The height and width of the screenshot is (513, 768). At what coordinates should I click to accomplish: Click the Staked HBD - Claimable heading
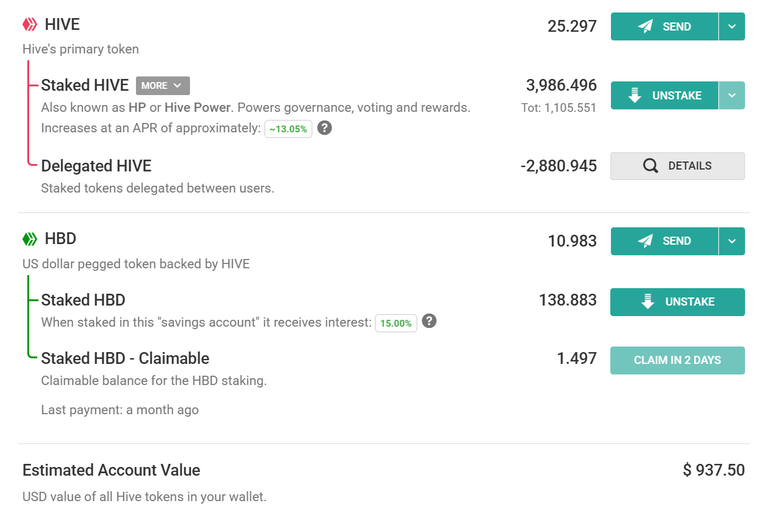pos(125,359)
